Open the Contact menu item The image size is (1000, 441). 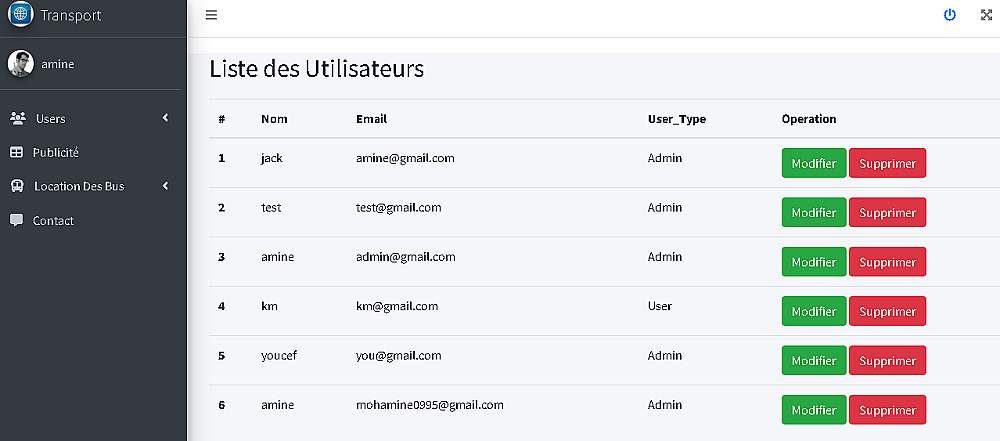[53, 220]
